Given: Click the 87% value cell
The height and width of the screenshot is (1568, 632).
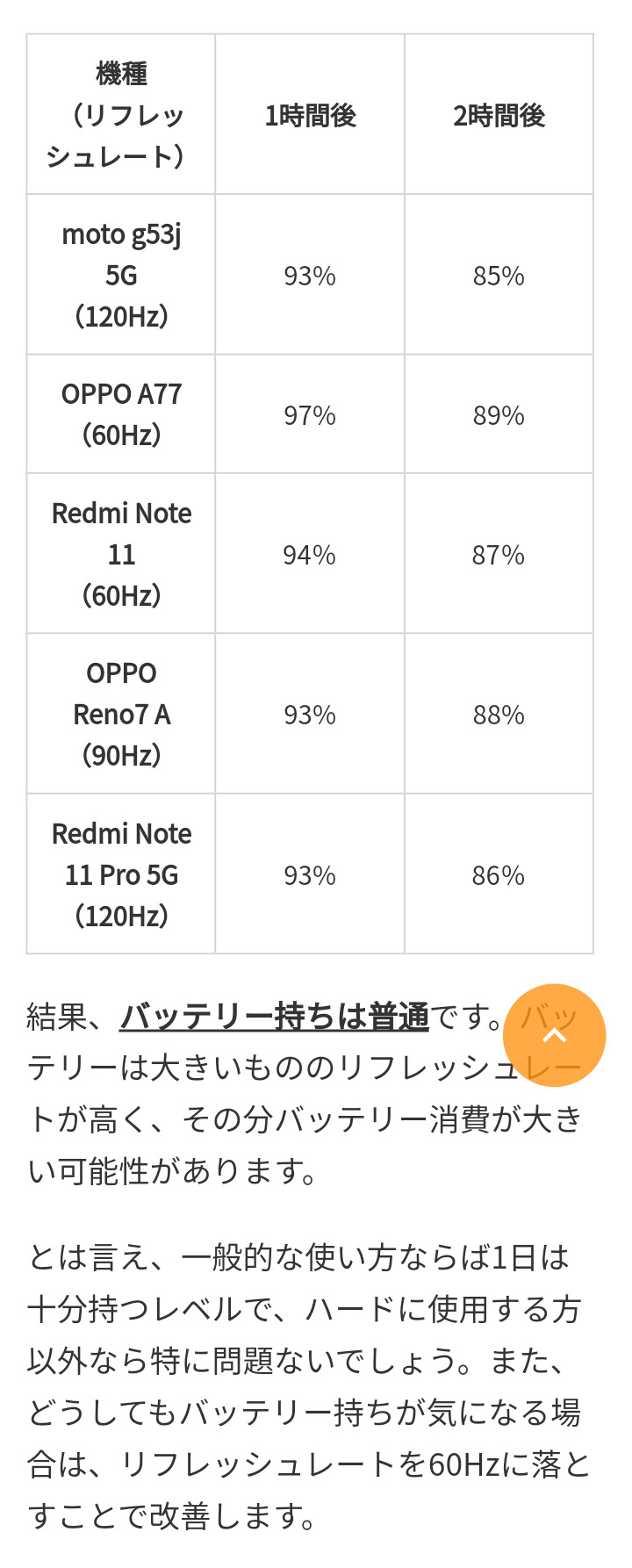Looking at the screenshot, I should [x=499, y=555].
